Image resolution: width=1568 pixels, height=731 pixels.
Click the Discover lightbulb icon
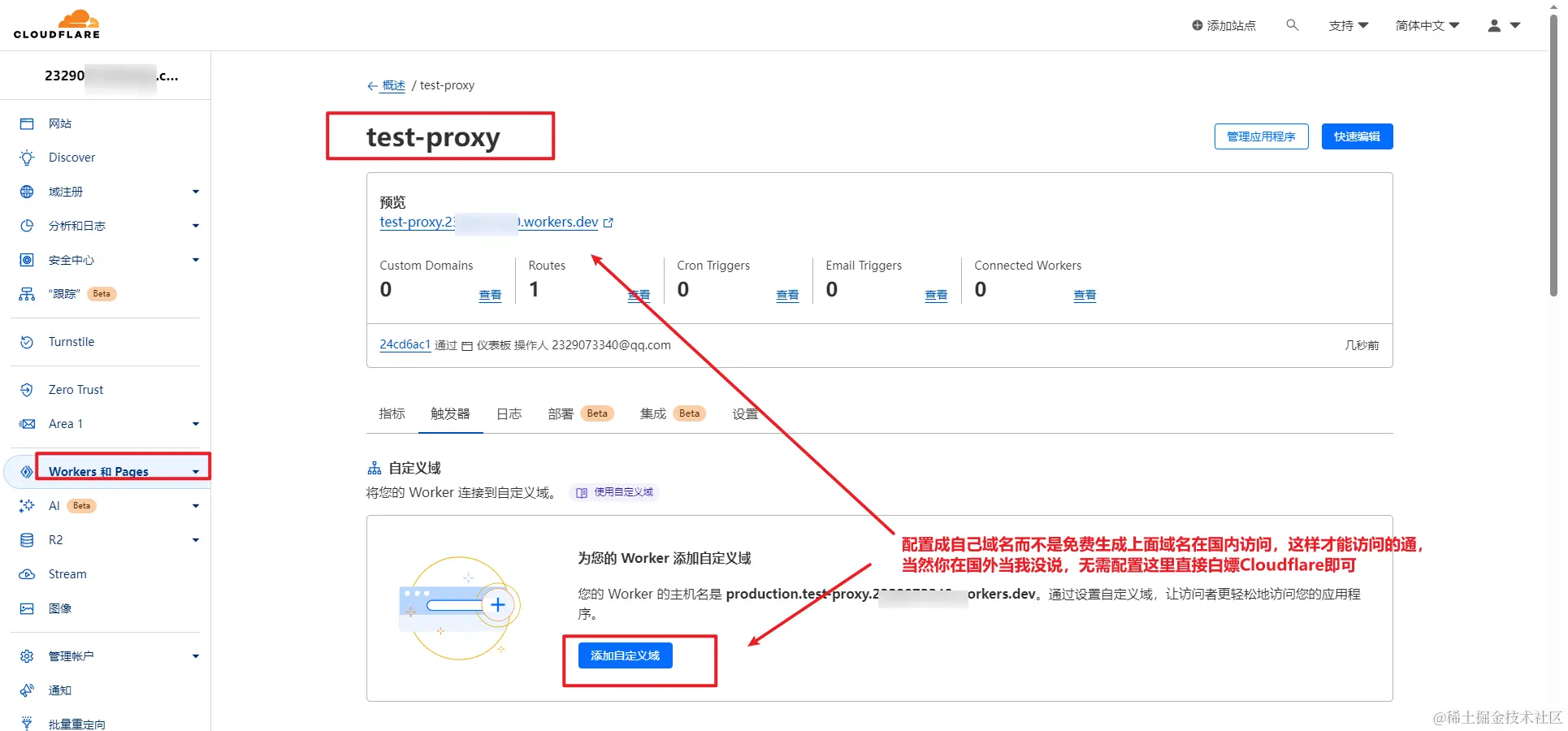coord(27,158)
